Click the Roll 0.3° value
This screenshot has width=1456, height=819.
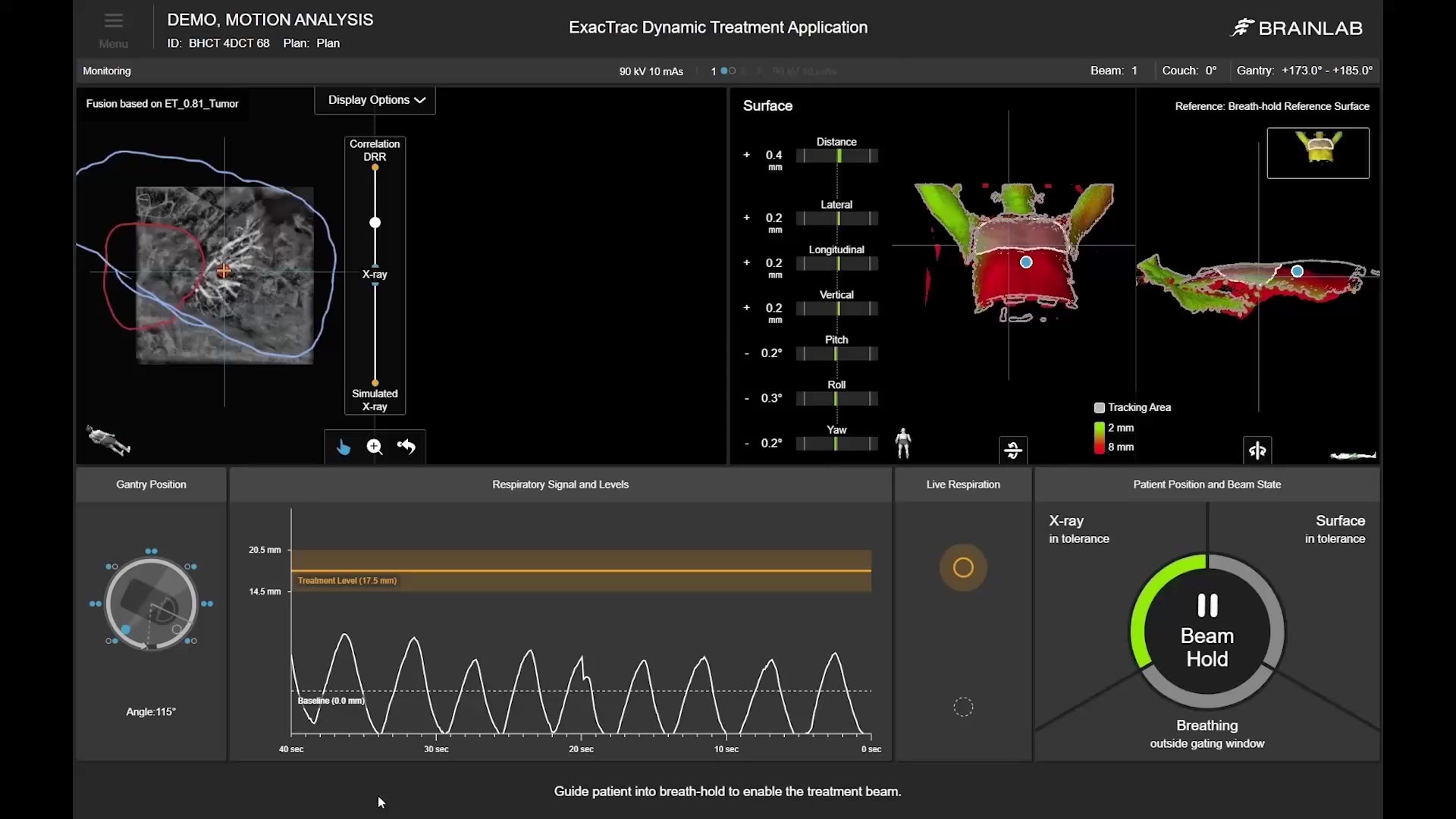coord(771,398)
